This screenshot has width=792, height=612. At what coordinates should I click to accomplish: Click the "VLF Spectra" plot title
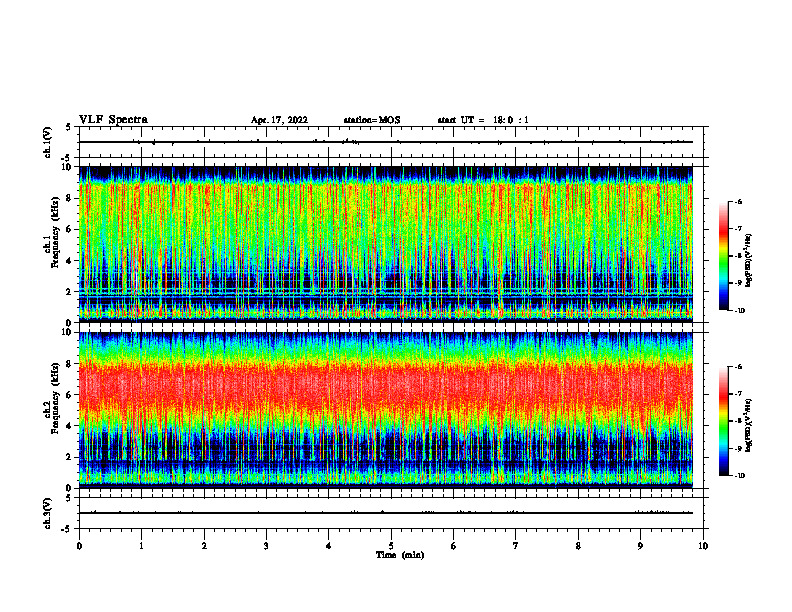[x=114, y=120]
